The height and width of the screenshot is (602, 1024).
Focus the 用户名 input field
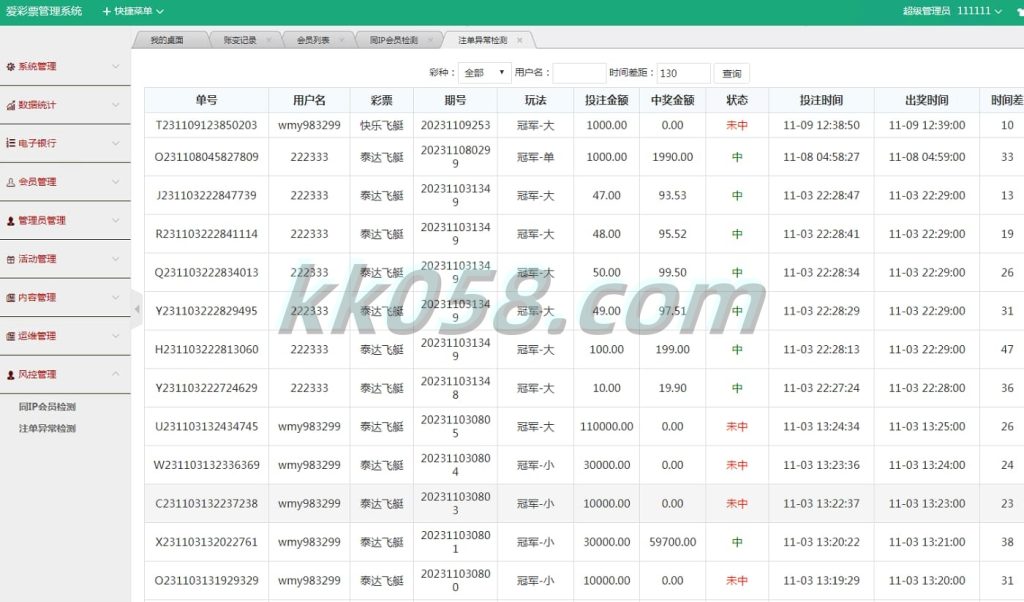579,73
